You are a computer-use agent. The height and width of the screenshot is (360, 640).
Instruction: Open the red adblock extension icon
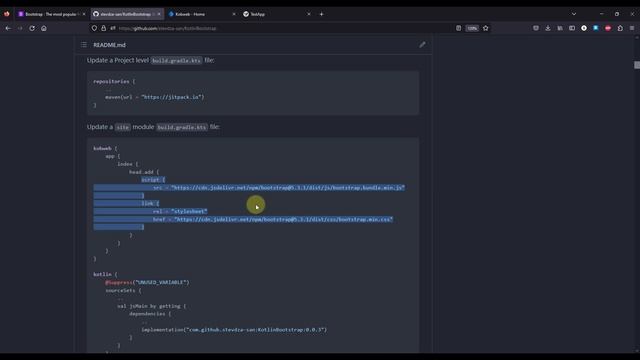[608, 28]
